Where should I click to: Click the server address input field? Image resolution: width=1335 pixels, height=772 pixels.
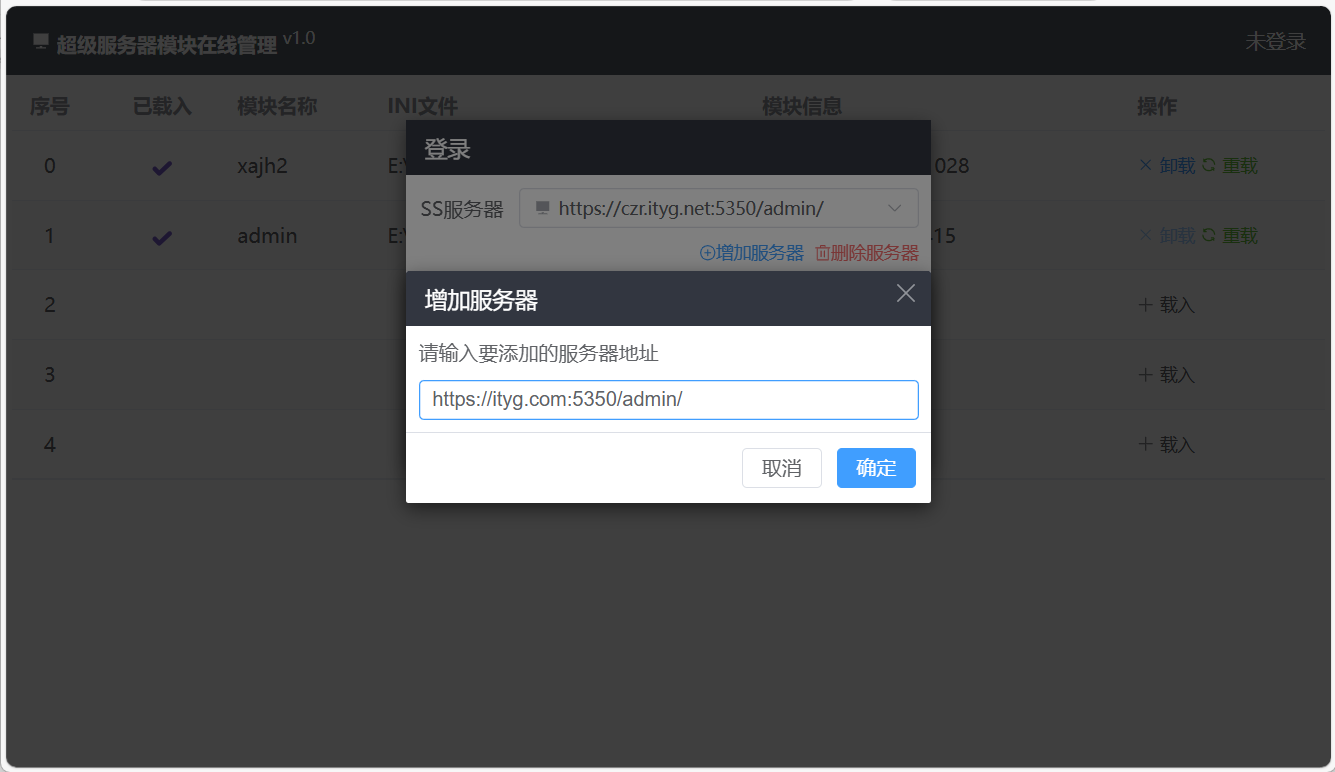tap(668, 400)
